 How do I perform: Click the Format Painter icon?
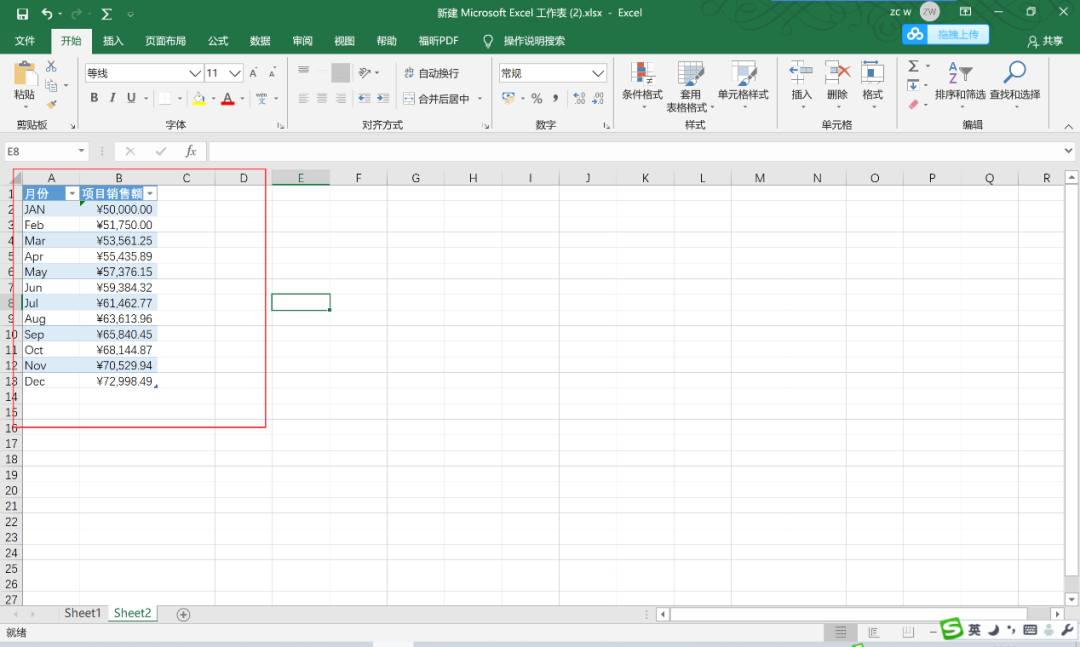(52, 103)
